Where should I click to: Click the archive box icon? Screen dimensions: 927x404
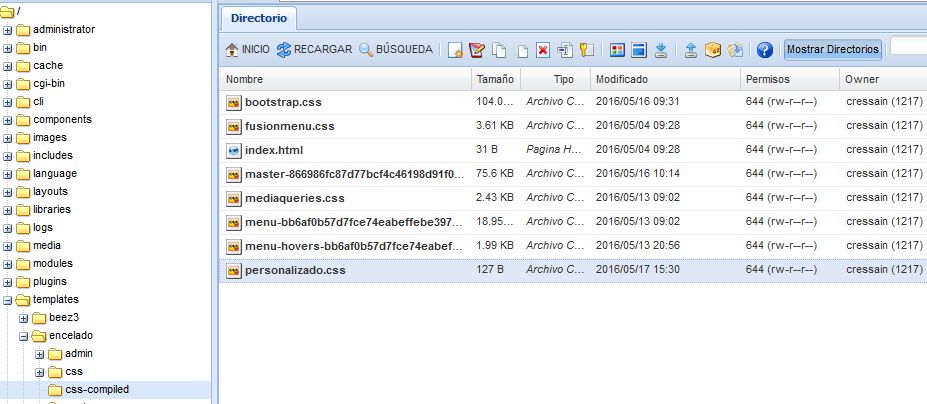coord(713,50)
